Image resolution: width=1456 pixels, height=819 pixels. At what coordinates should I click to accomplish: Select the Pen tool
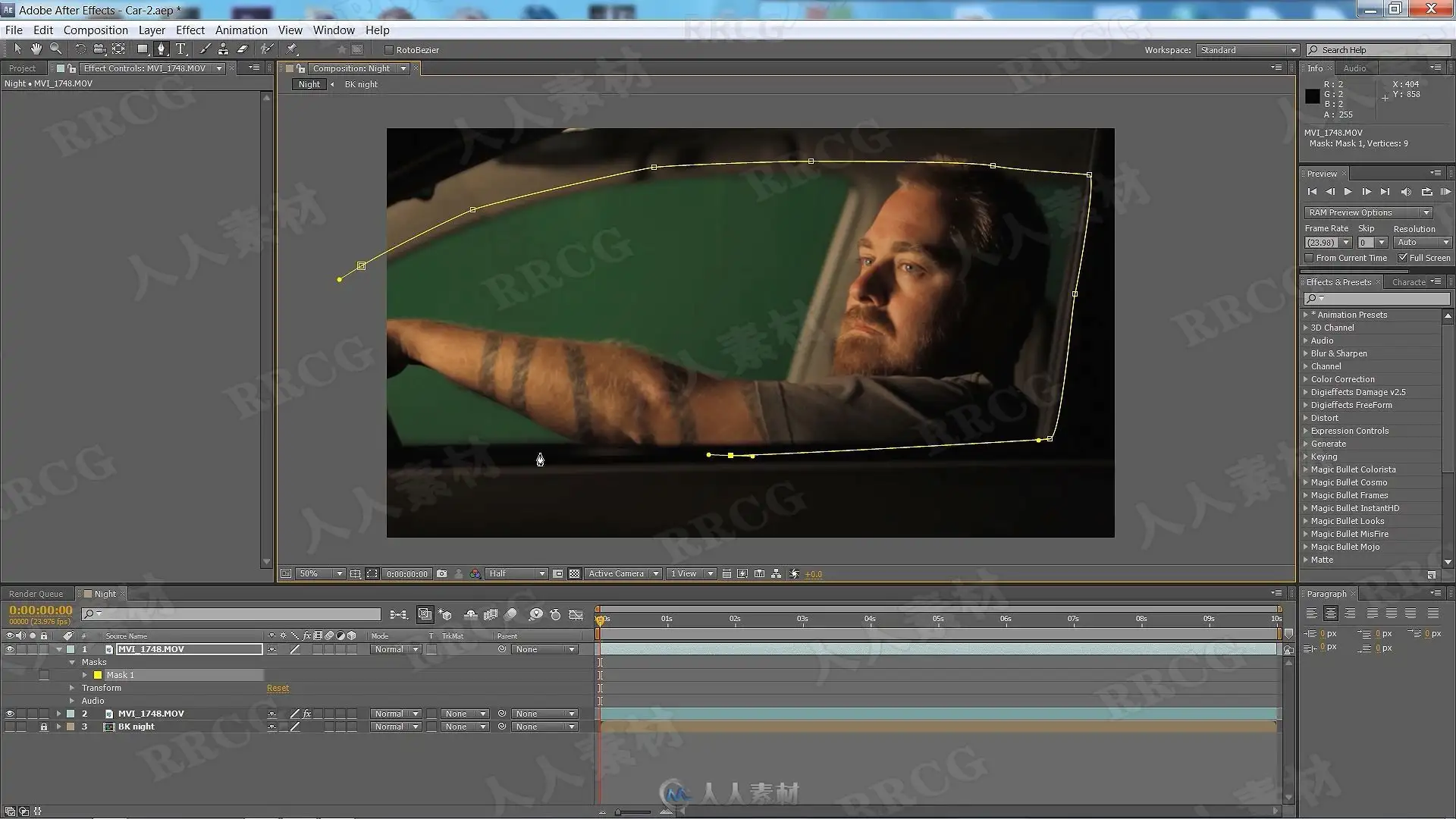[x=161, y=49]
